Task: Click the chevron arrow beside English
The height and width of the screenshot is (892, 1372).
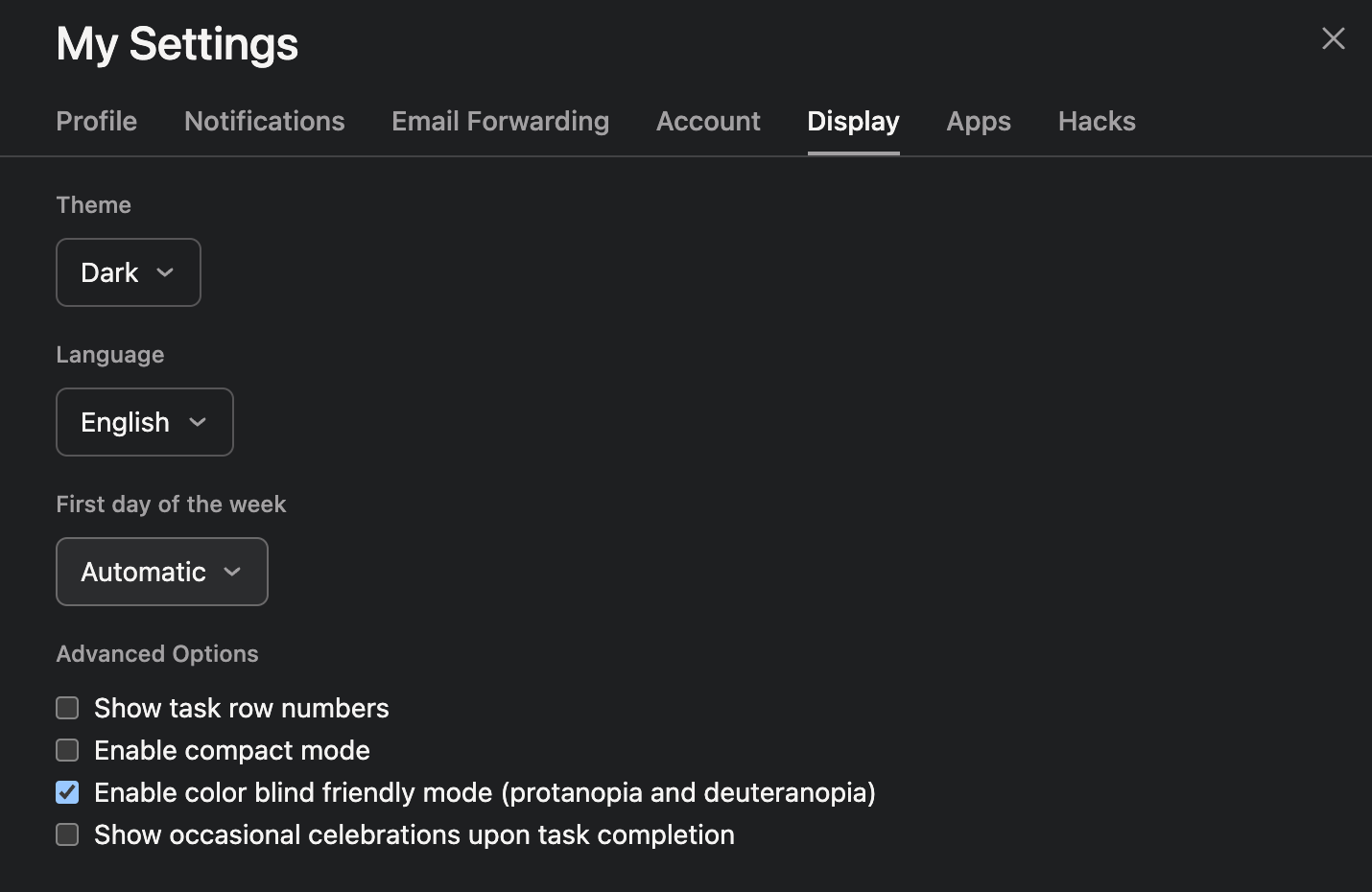Action: [x=198, y=422]
